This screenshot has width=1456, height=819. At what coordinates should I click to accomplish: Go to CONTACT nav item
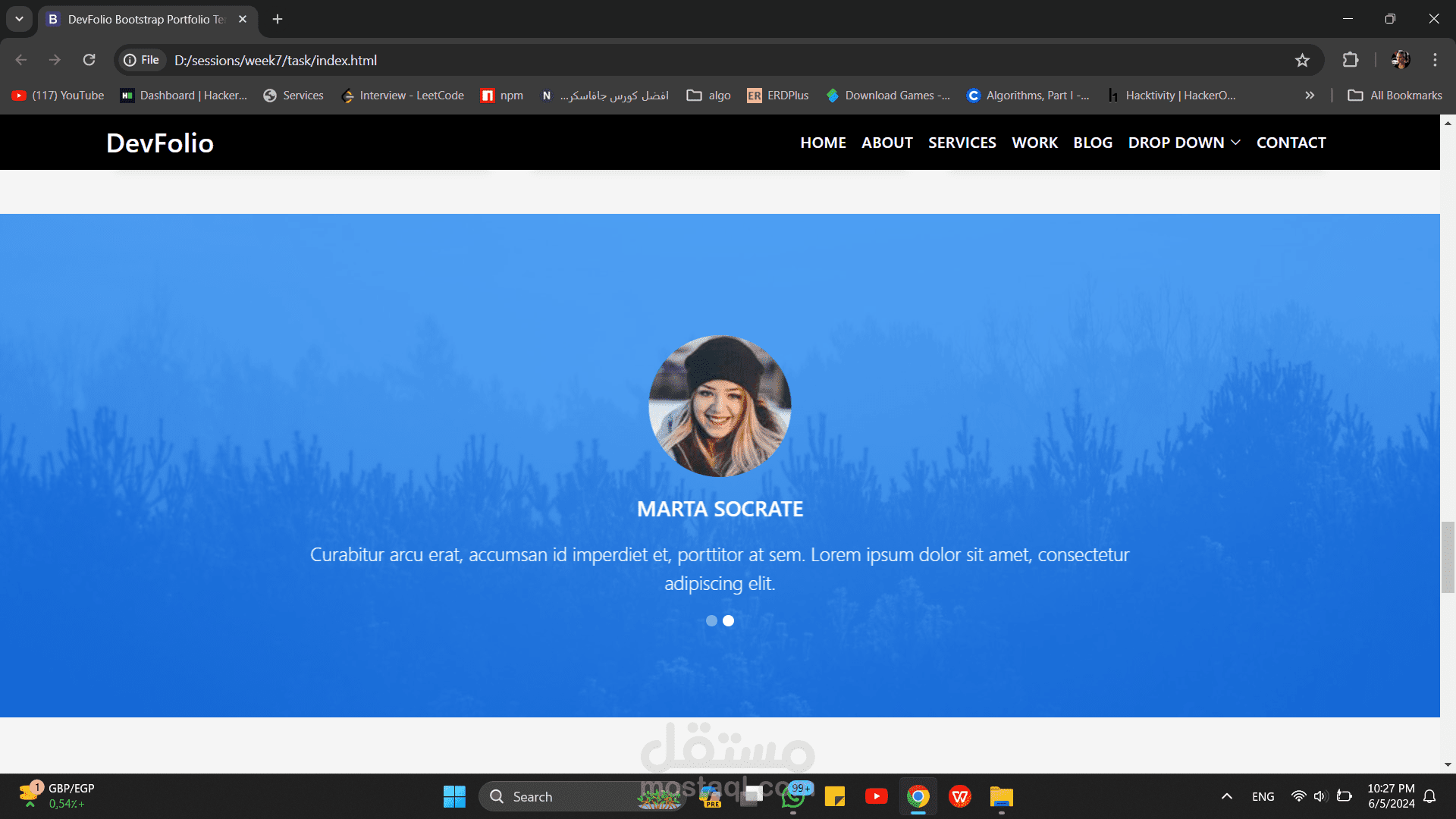[1291, 143]
